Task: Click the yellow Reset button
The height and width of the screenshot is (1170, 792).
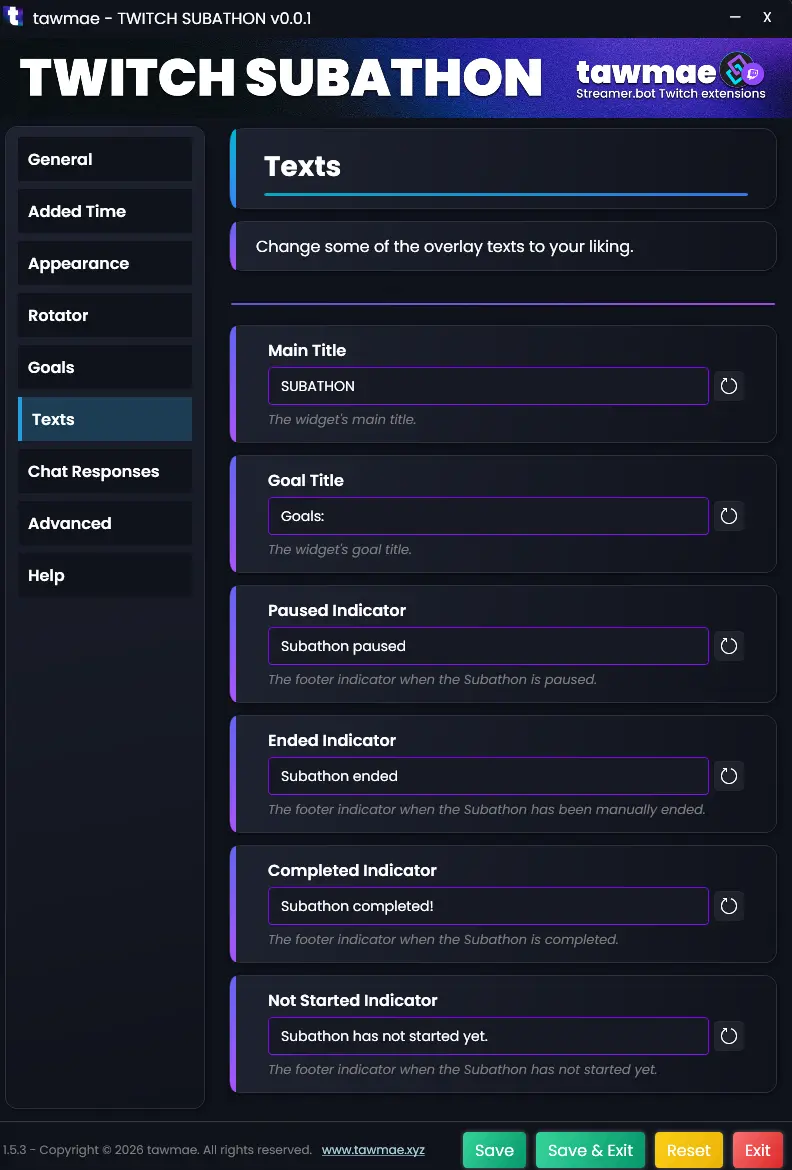Action: pyautogui.click(x=689, y=1150)
